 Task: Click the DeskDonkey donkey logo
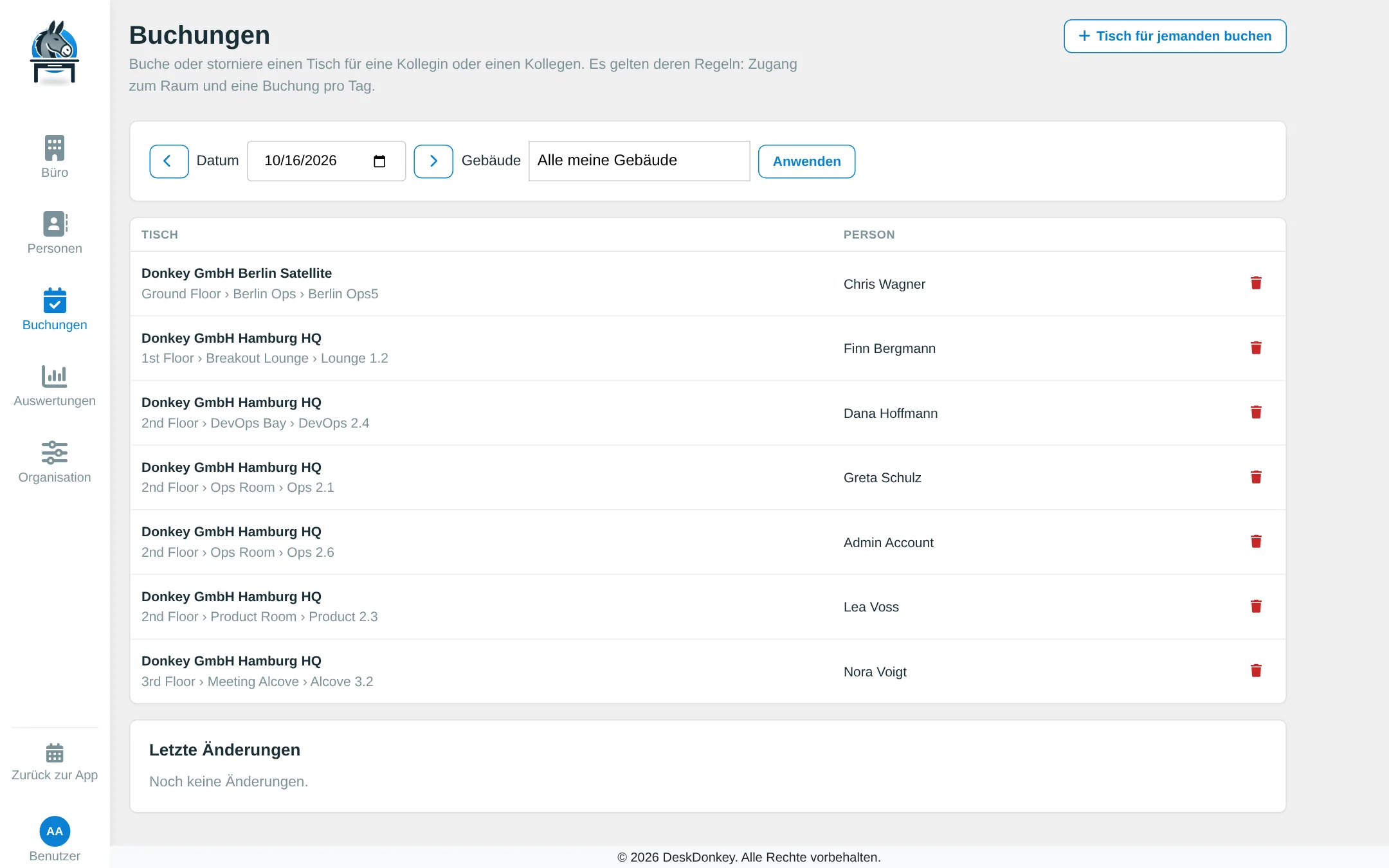pos(55,53)
